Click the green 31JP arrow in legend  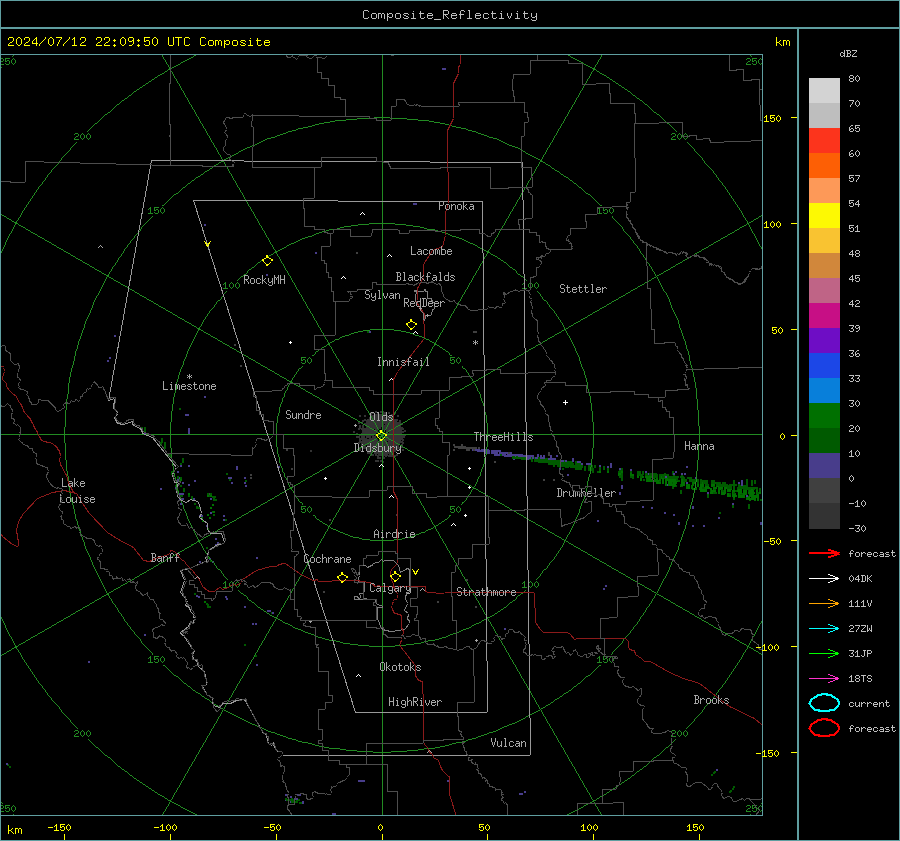coord(824,653)
